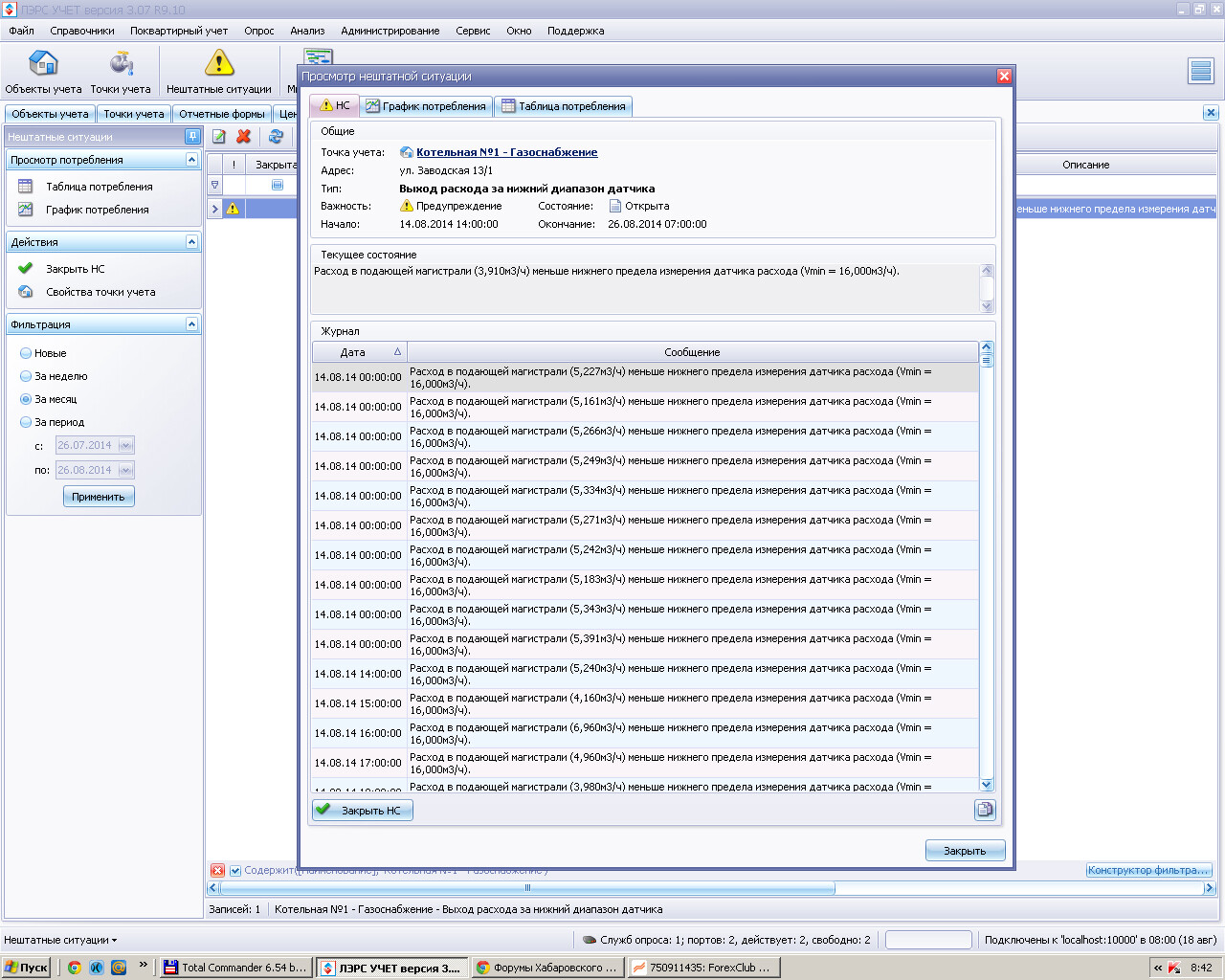Expand hidden system tray icons
This screenshot has width=1225, height=980.
1158,968
